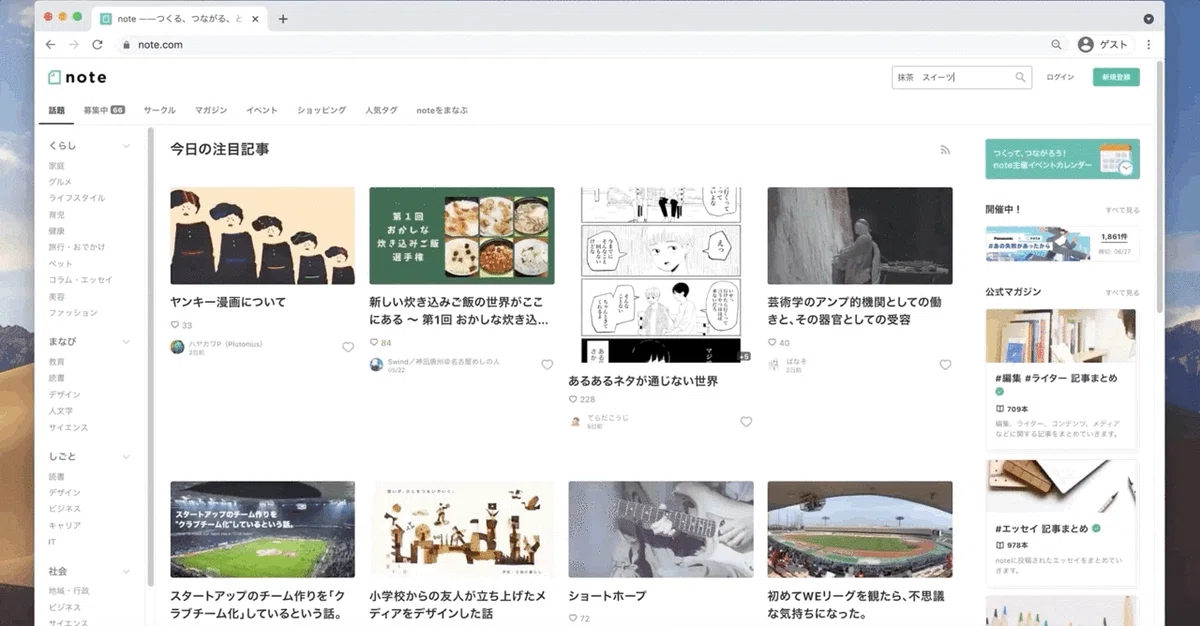Click すべて見る next to 開催中！
Screen dimensions: 1200x626
1122,211
